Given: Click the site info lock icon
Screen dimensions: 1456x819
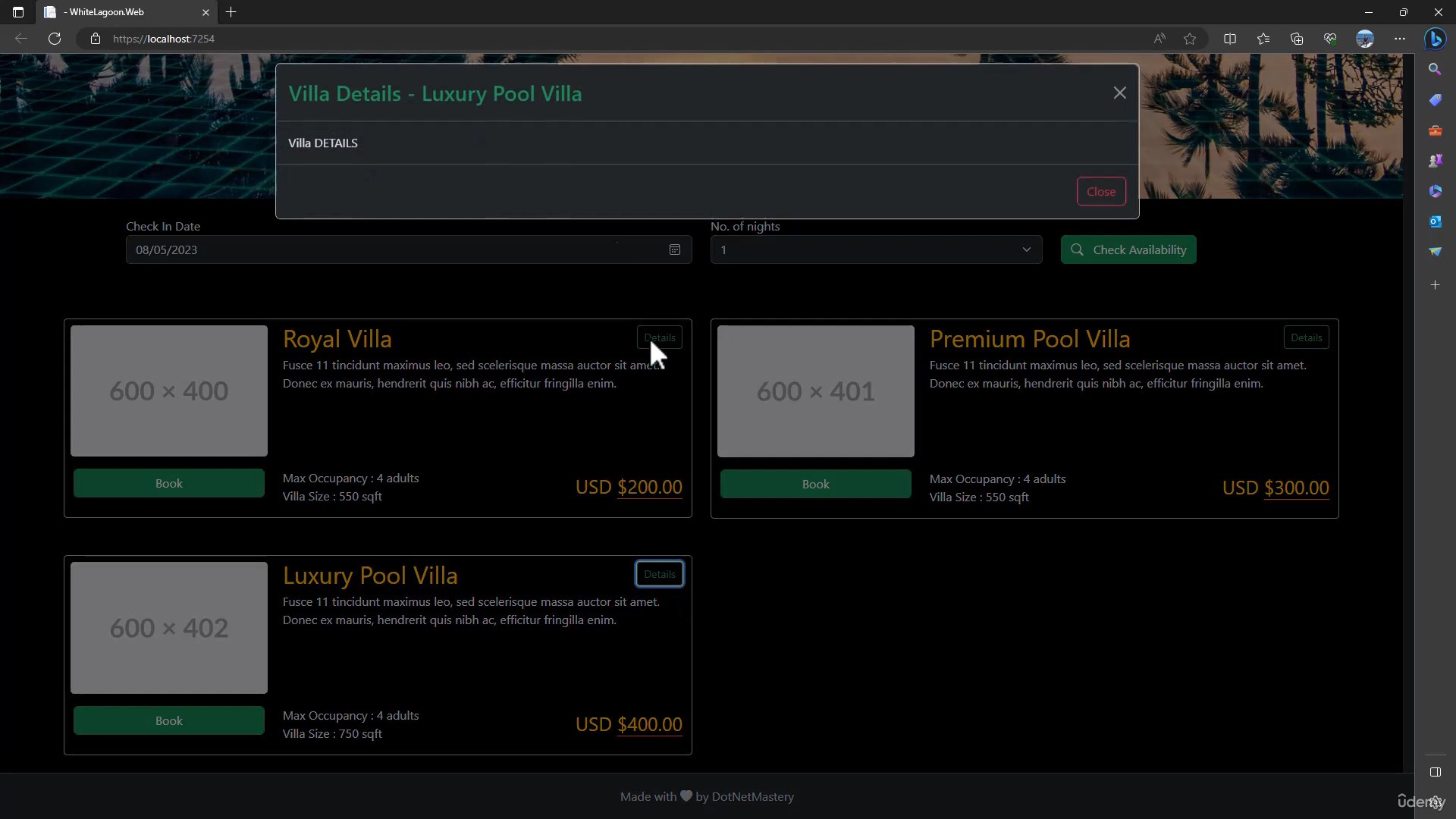Looking at the screenshot, I should tap(96, 39).
